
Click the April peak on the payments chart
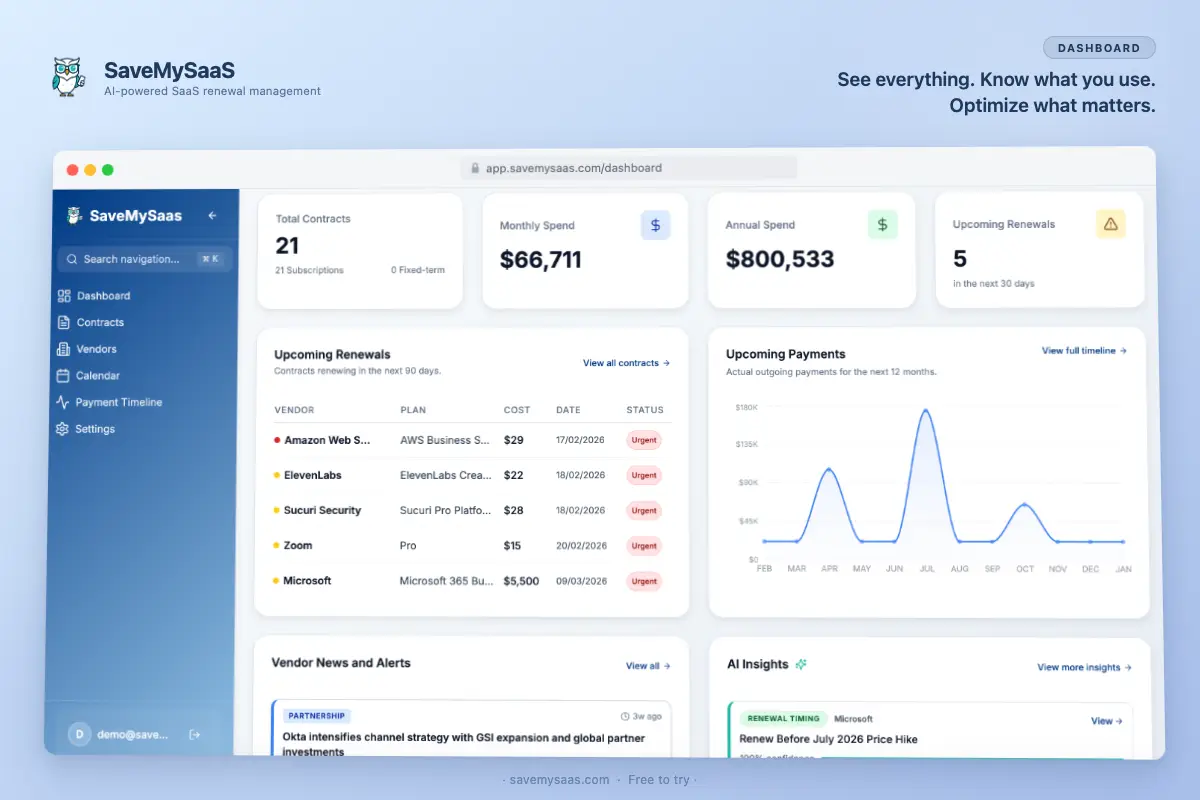pos(829,468)
